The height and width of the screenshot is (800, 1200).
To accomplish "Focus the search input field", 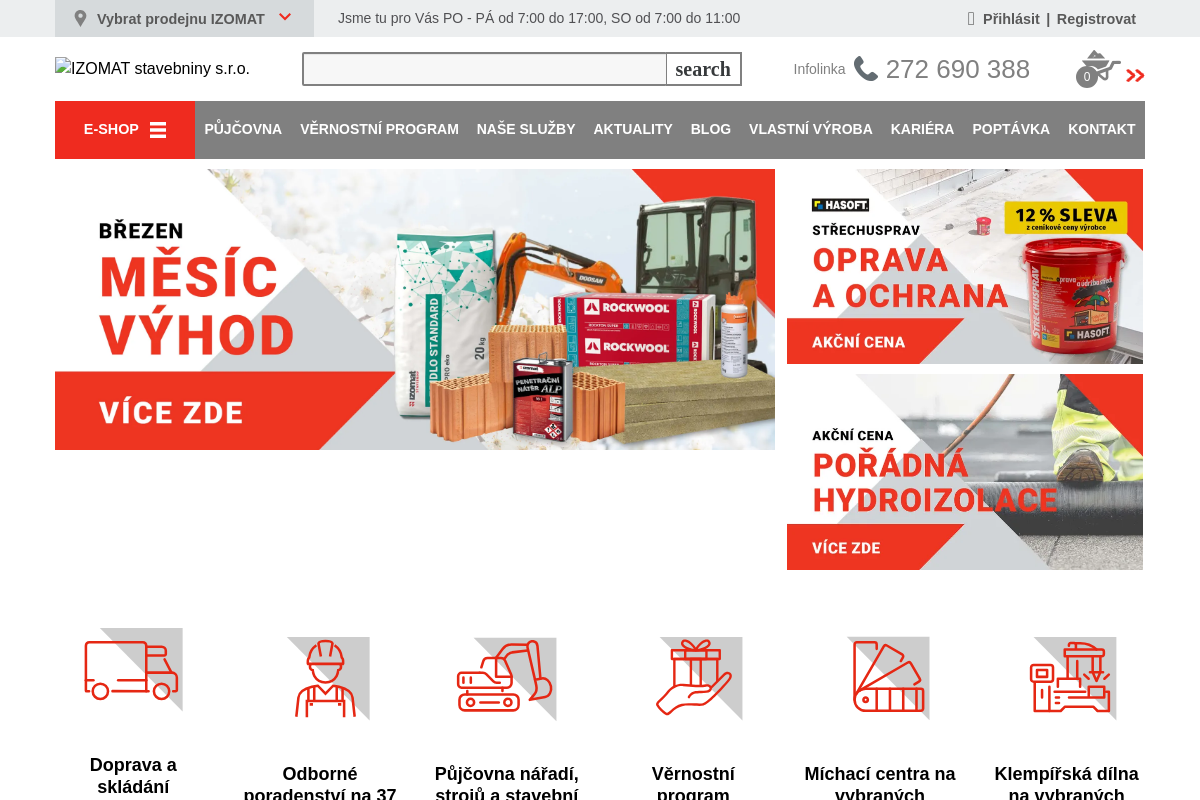I will (x=485, y=69).
